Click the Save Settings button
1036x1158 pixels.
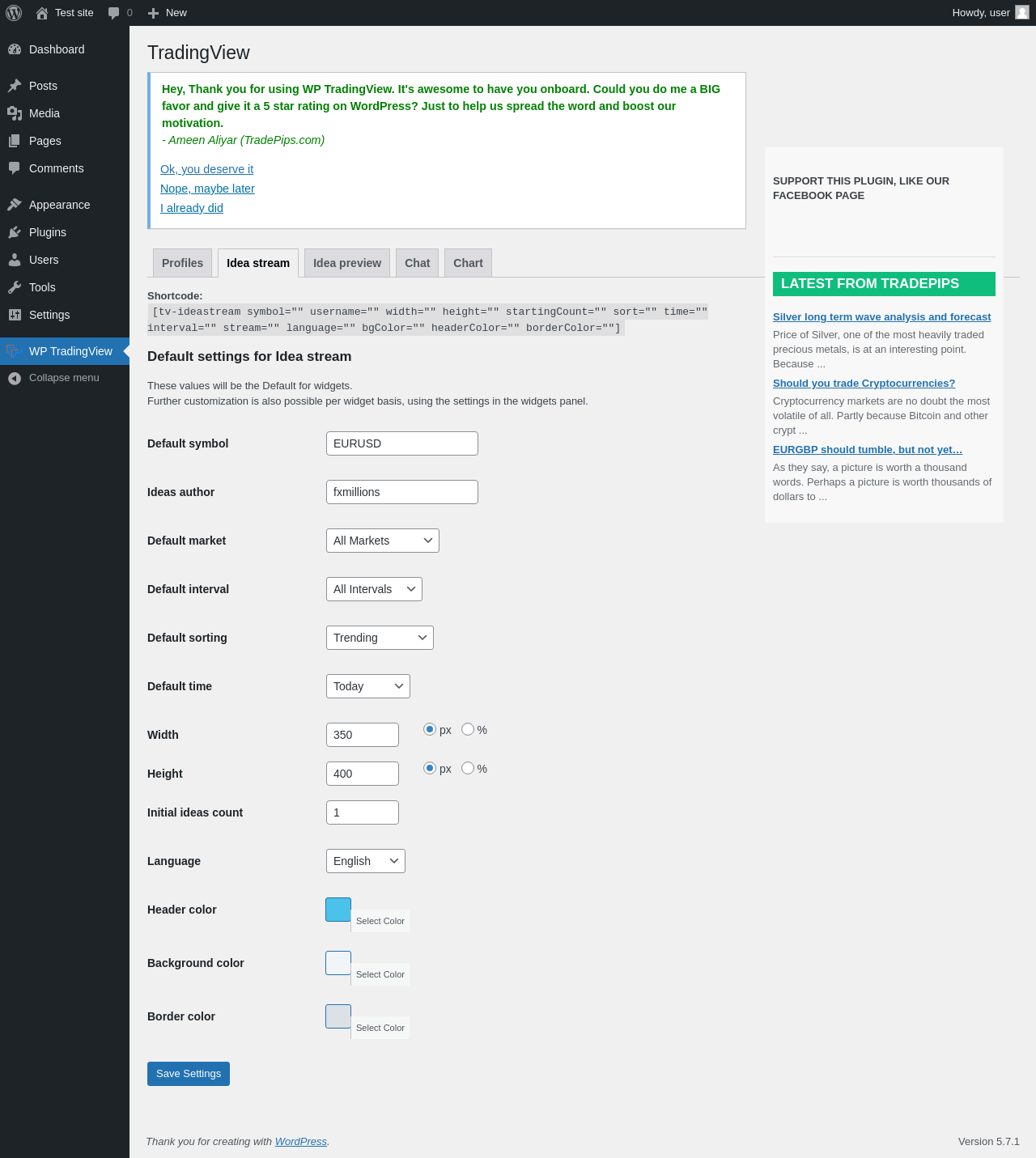tap(189, 1074)
